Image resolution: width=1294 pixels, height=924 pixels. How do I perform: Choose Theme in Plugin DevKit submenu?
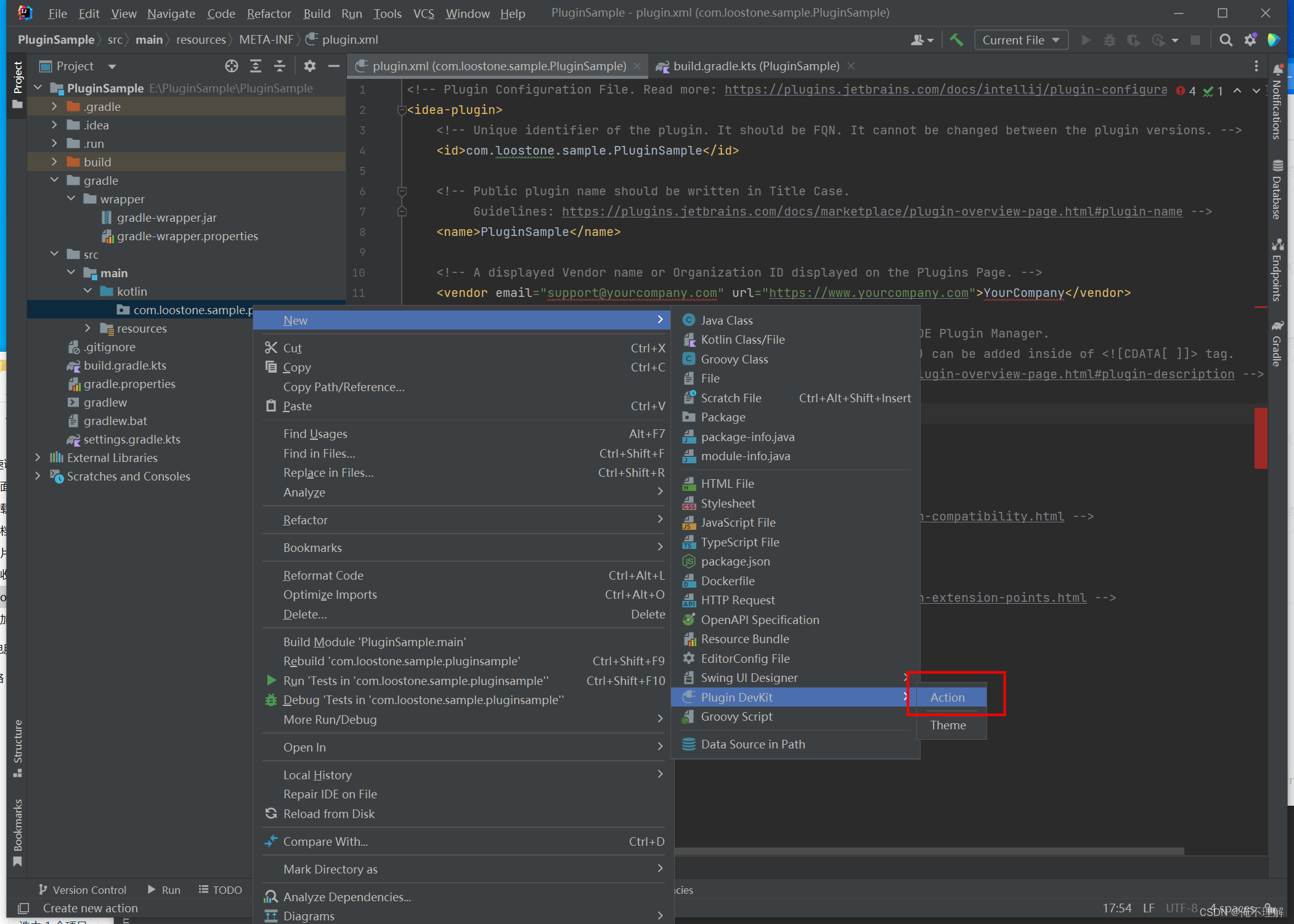(951, 725)
